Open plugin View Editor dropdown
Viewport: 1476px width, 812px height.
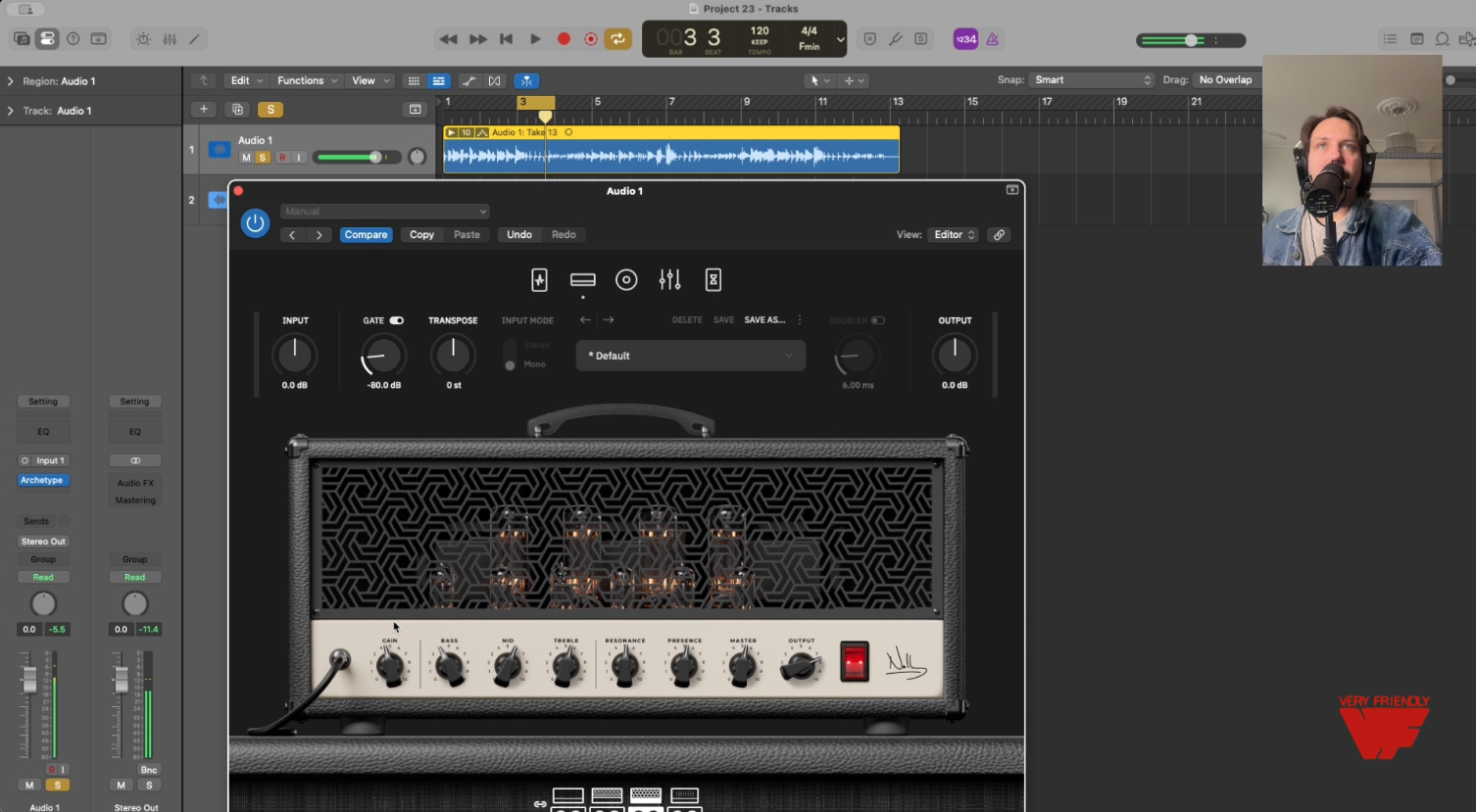click(x=955, y=235)
